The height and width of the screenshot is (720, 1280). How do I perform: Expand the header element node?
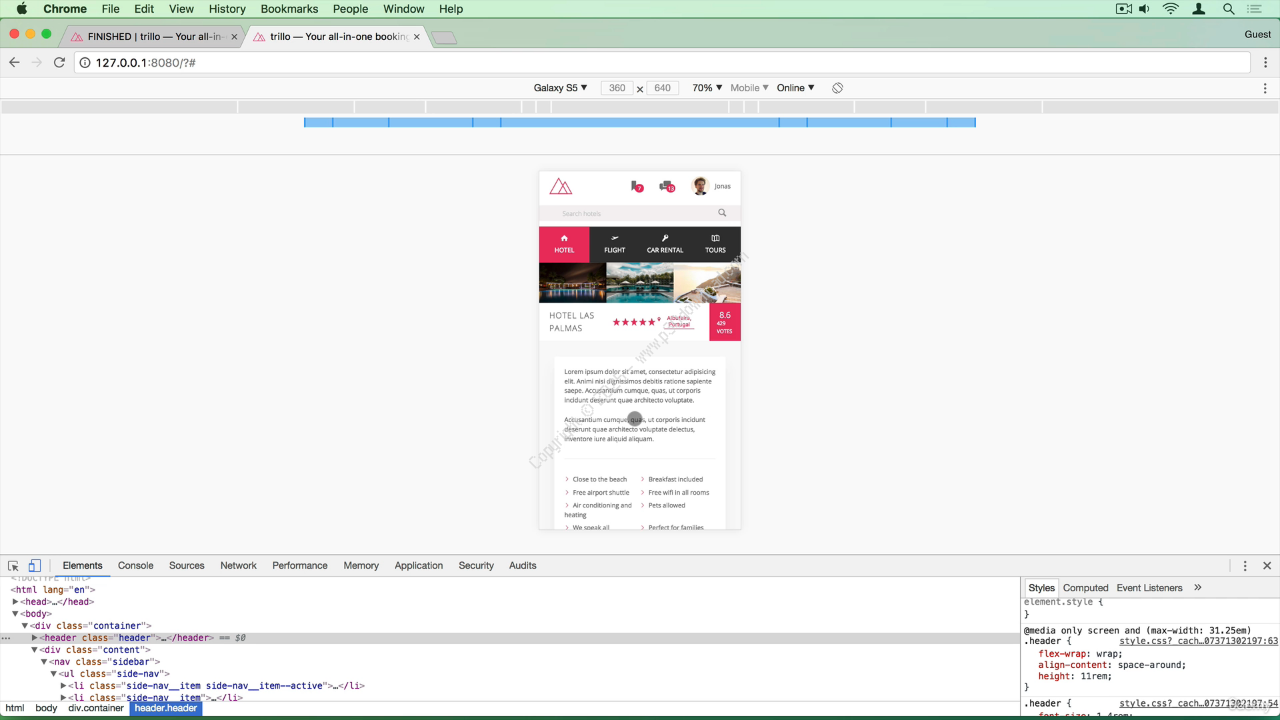(35, 638)
